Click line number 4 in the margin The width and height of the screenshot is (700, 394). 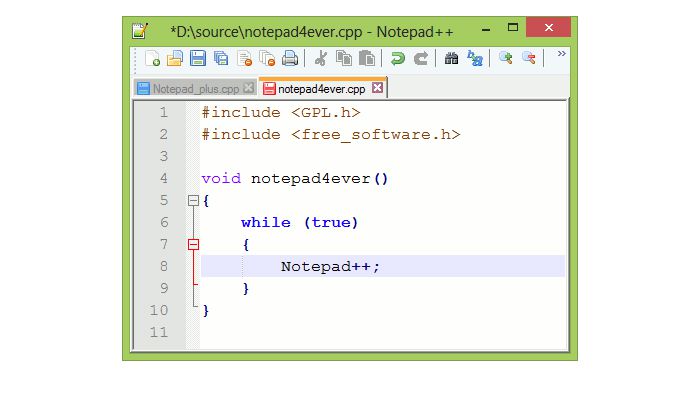click(164, 178)
